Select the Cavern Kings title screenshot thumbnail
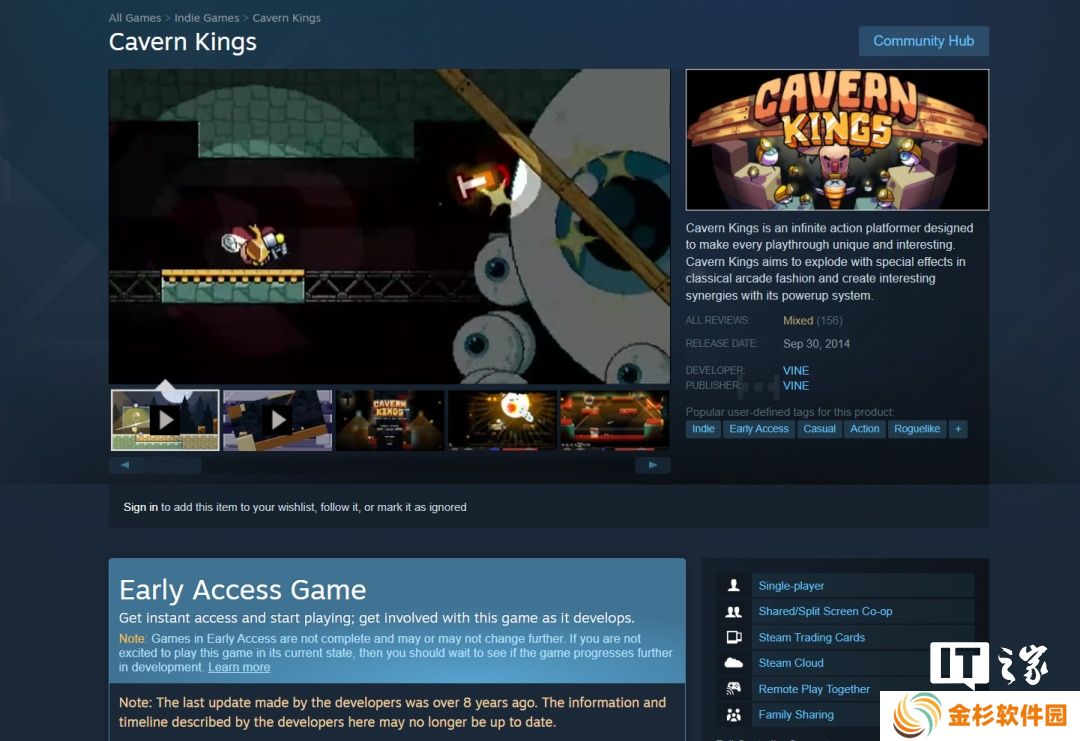This screenshot has width=1080, height=741. [x=390, y=420]
